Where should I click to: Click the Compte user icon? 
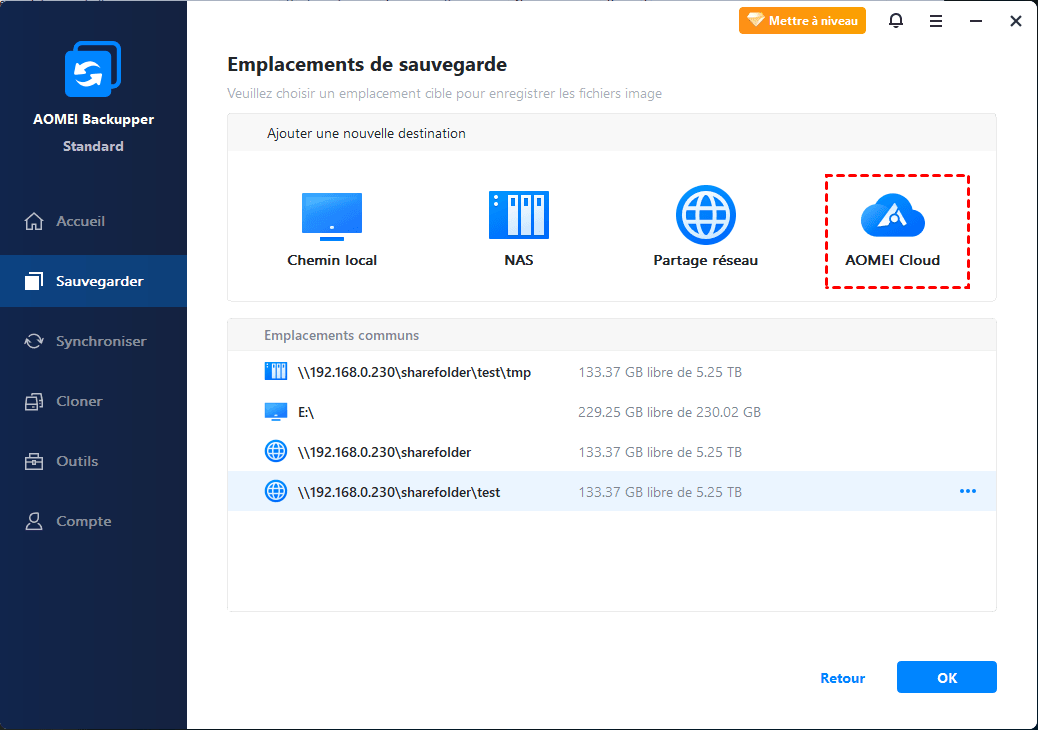tap(34, 521)
